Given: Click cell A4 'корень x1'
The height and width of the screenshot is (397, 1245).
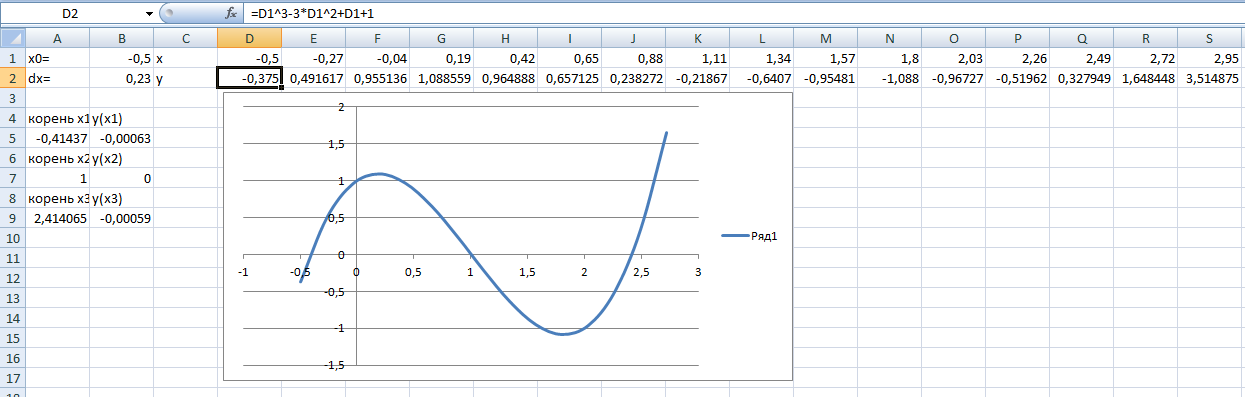Looking at the screenshot, I should [58, 118].
